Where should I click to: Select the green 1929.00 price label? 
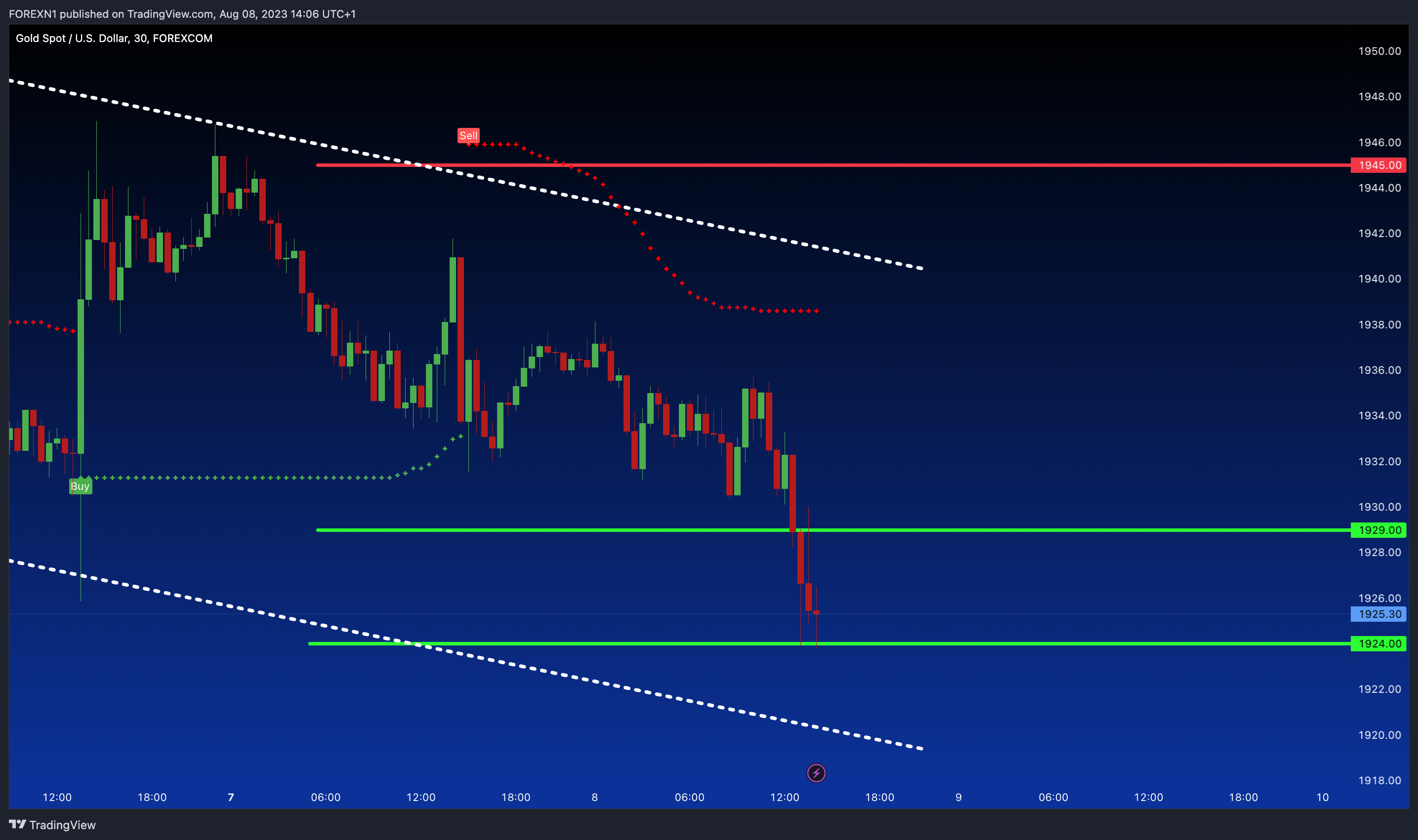click(x=1378, y=530)
